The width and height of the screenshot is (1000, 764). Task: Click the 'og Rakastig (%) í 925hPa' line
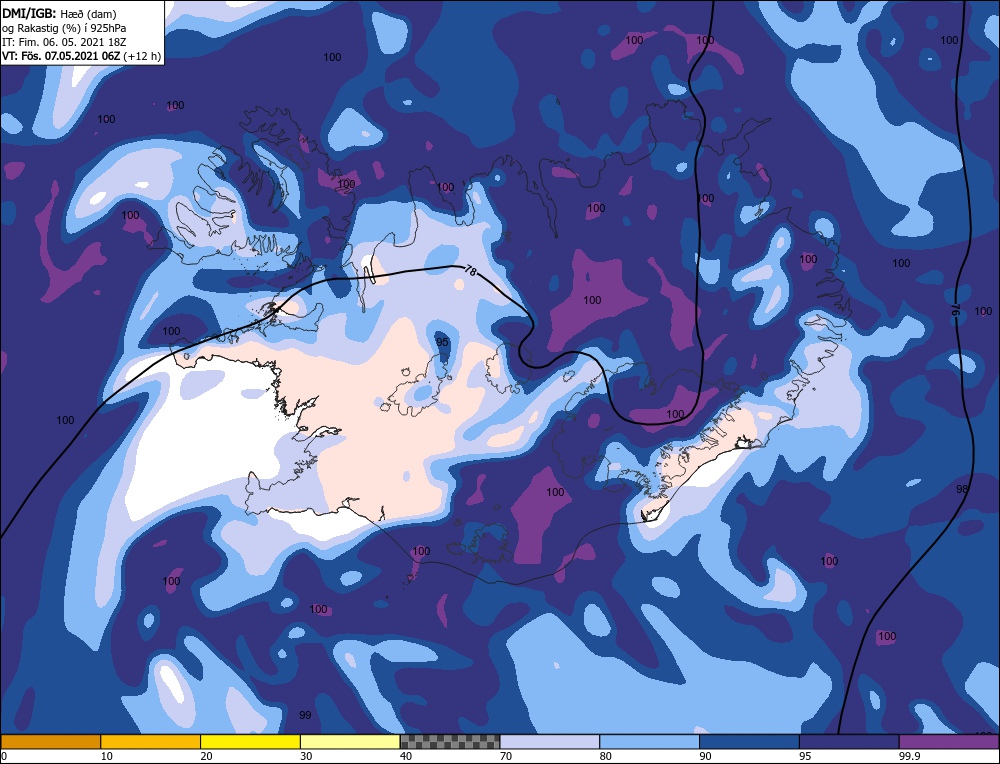tap(64, 28)
